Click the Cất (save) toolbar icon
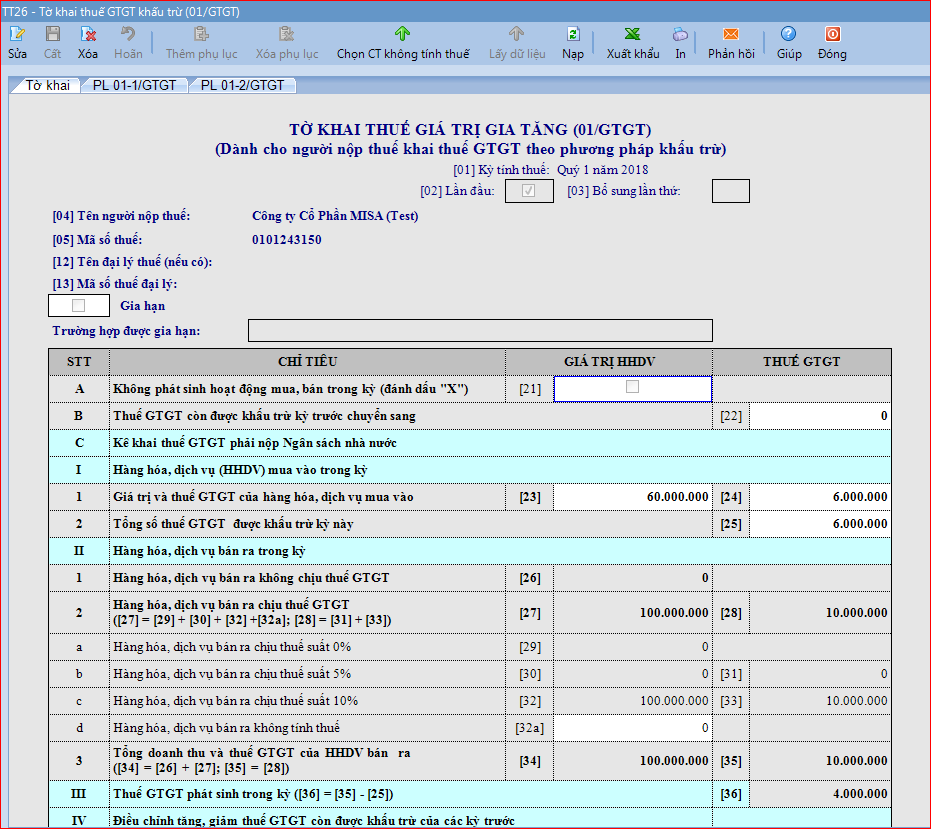This screenshot has height=829, width=931. click(52, 34)
